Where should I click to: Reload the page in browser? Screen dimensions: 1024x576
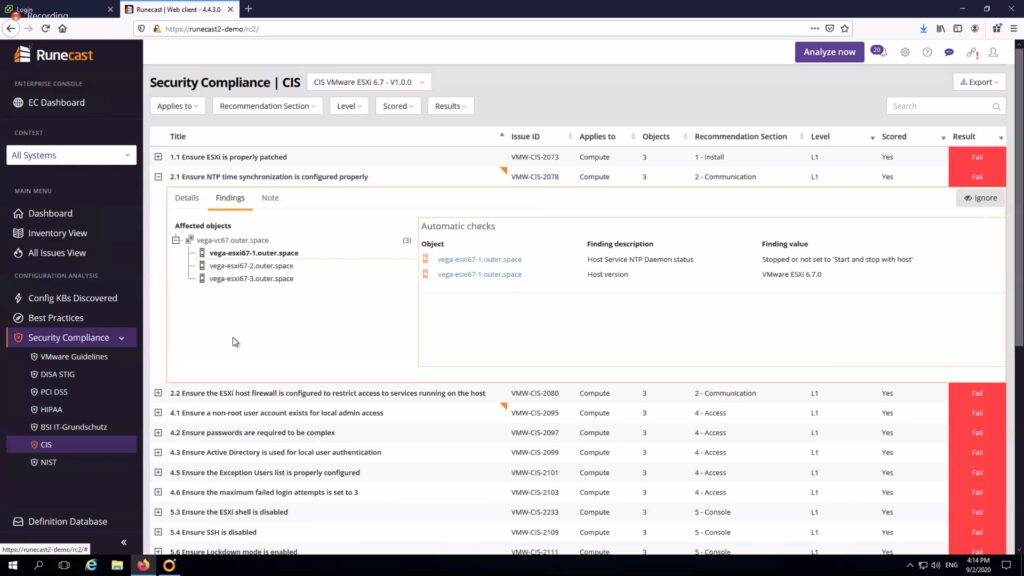click(46, 29)
